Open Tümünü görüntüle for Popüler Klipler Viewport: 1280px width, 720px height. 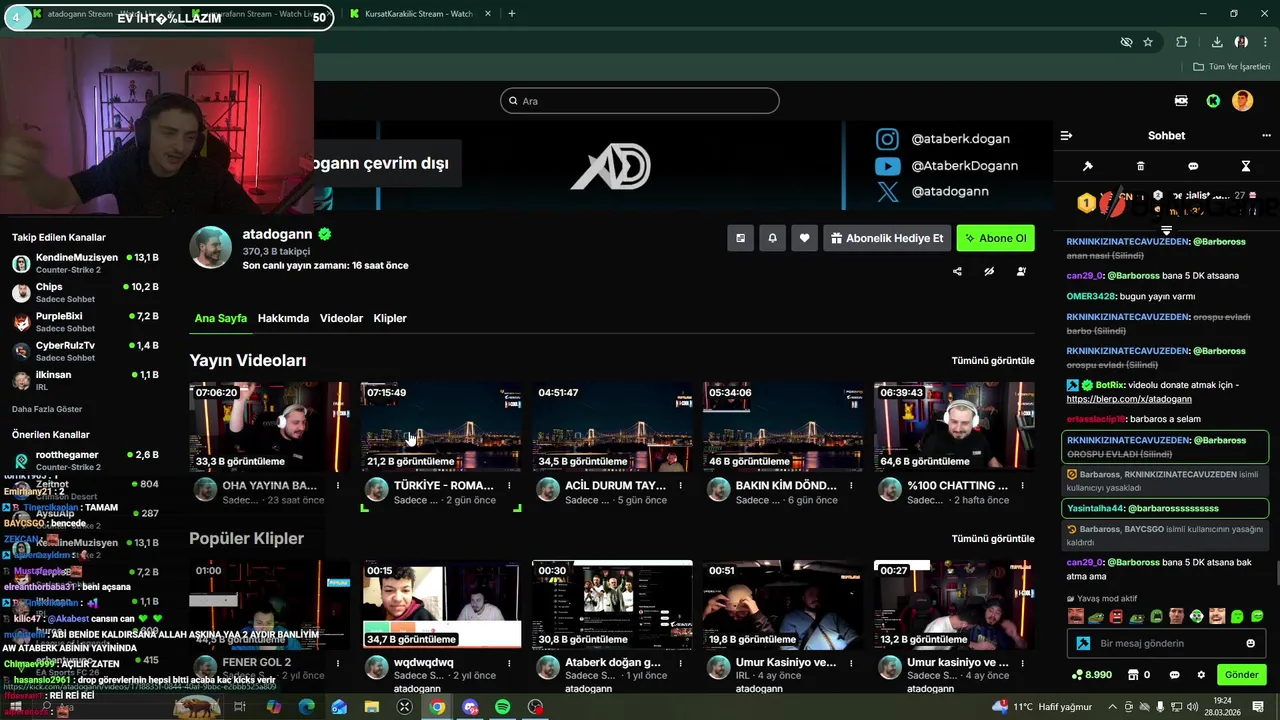pos(993,539)
